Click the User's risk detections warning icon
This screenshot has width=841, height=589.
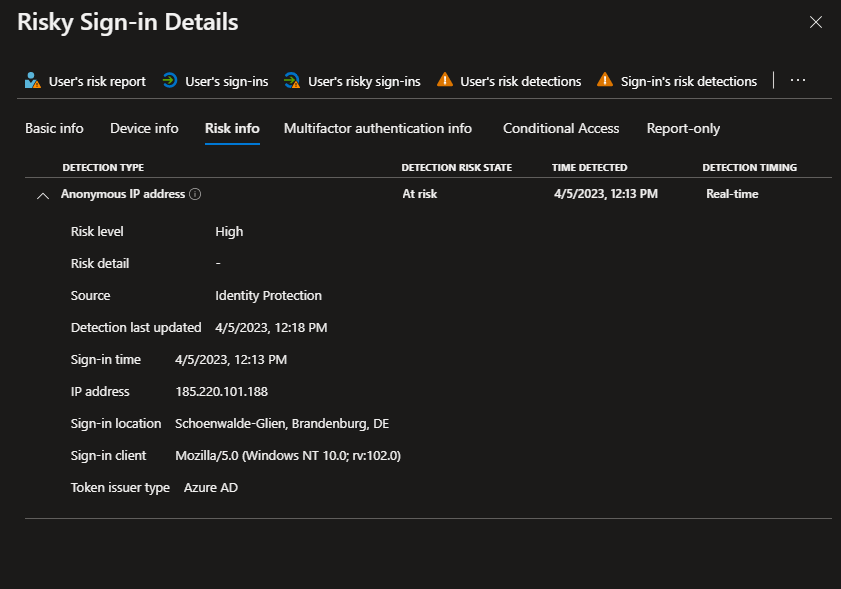click(445, 81)
